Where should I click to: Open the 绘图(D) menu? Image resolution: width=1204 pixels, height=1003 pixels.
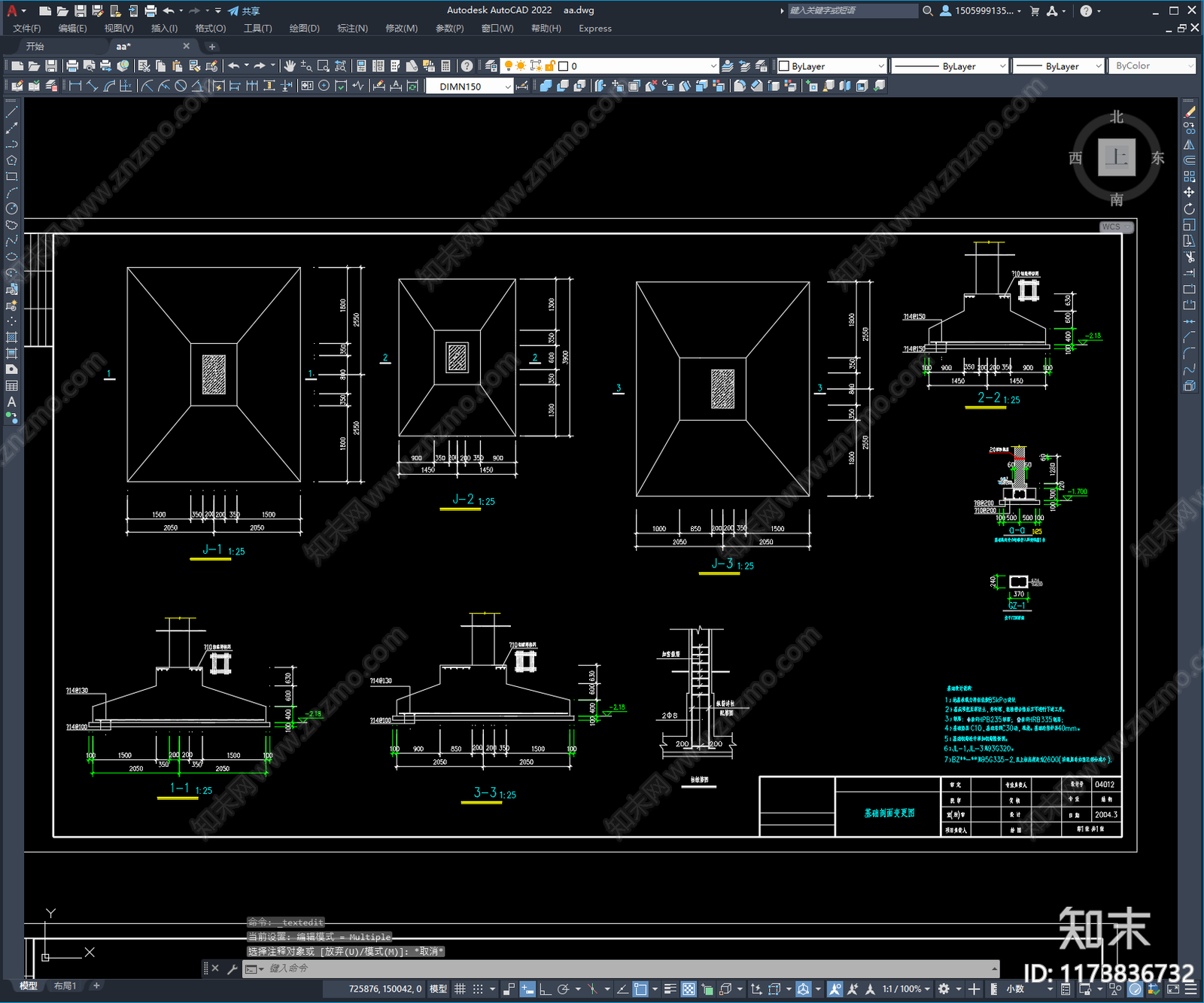304,29
